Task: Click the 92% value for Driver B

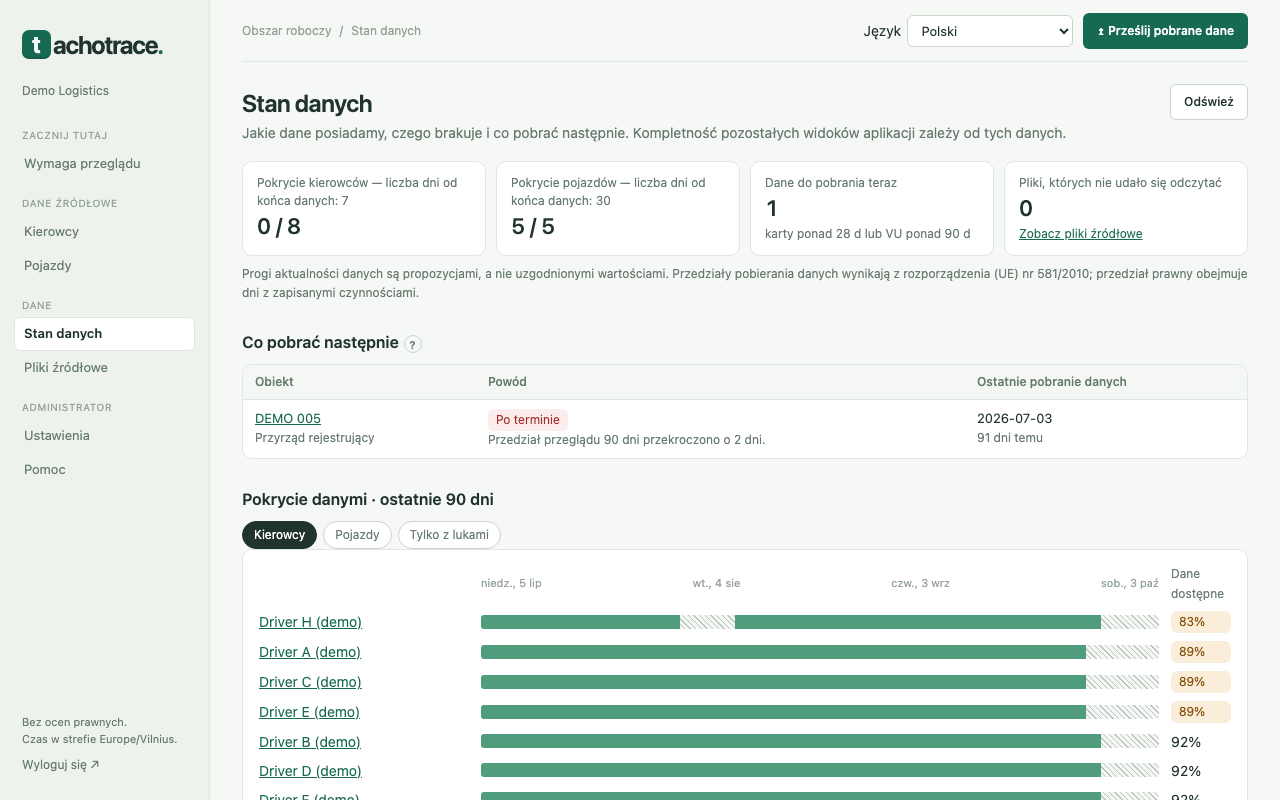Action: [x=1186, y=742]
